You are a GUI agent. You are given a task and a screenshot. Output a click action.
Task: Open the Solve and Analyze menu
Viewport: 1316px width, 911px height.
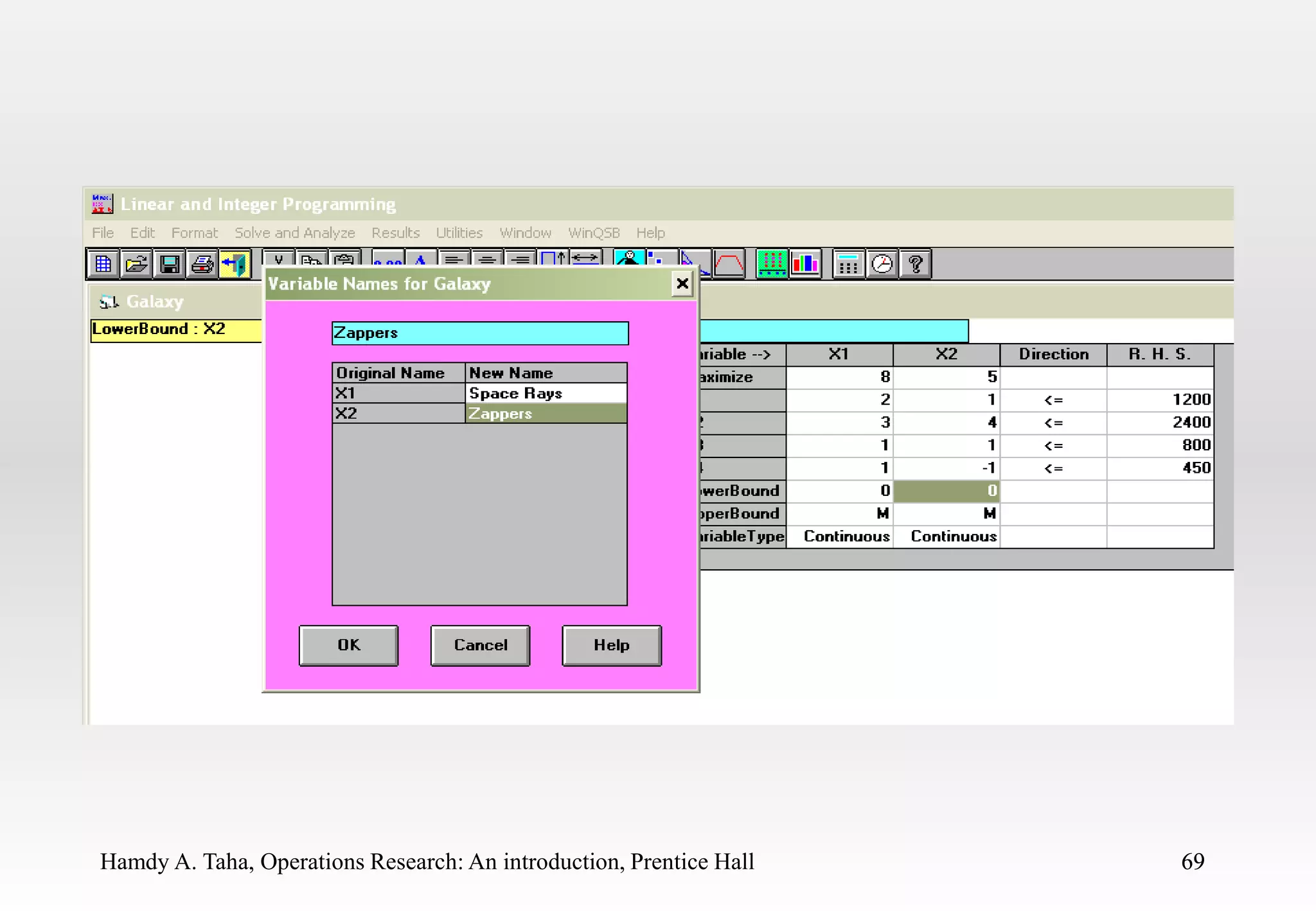click(294, 233)
